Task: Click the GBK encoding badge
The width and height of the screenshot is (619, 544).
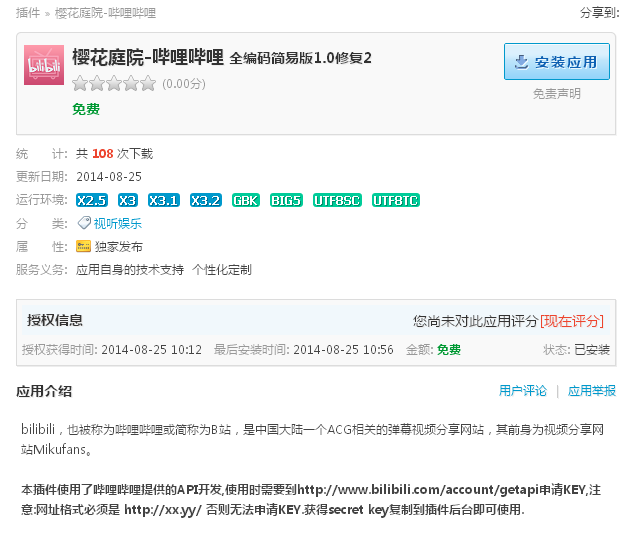Action: (246, 200)
